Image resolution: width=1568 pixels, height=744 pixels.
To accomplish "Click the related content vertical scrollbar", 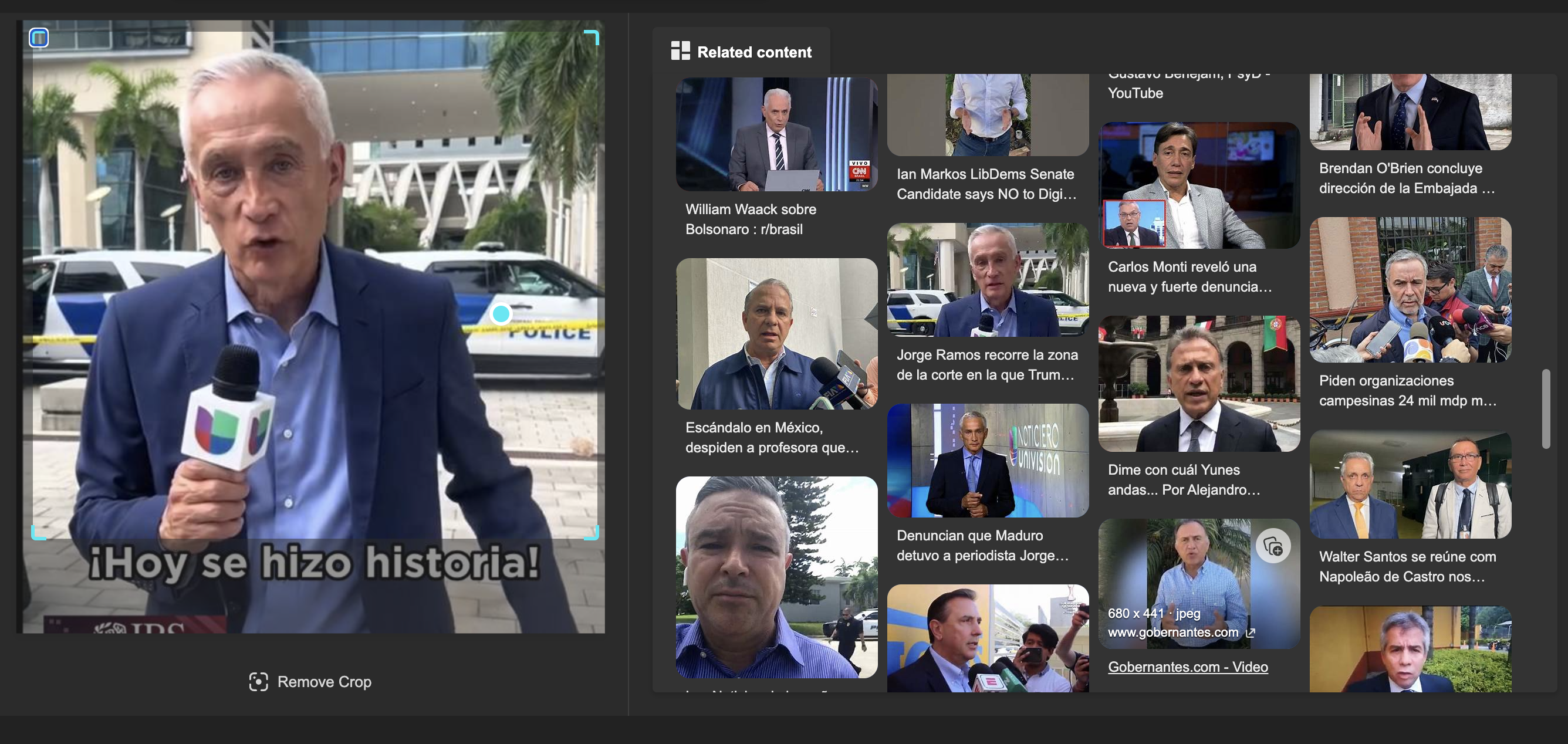I will pos(1546,408).
